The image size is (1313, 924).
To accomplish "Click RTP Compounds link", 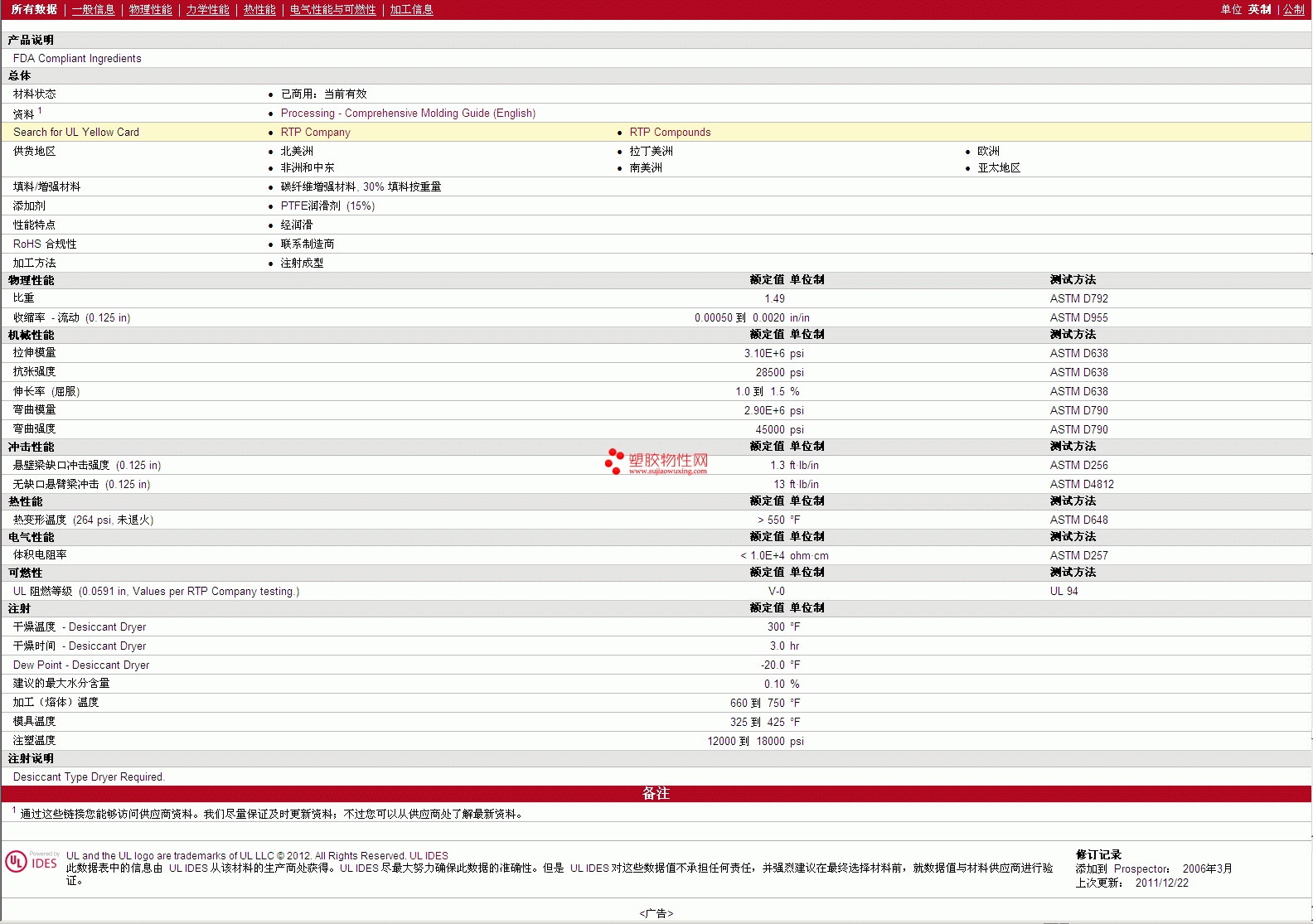I will pos(670,133).
